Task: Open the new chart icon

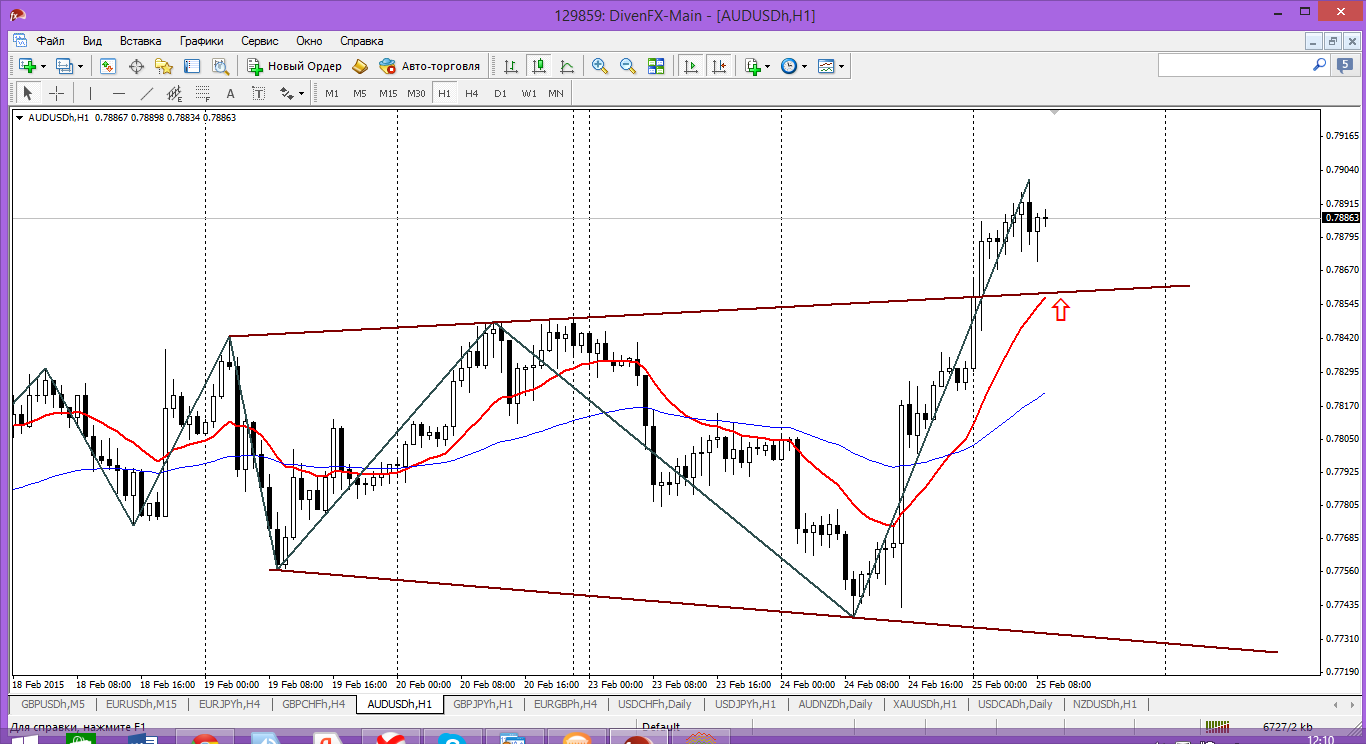Action: 26,66
